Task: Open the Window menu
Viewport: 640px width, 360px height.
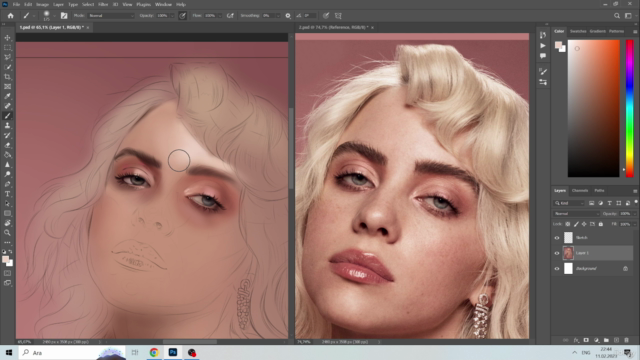Action: coord(163,4)
